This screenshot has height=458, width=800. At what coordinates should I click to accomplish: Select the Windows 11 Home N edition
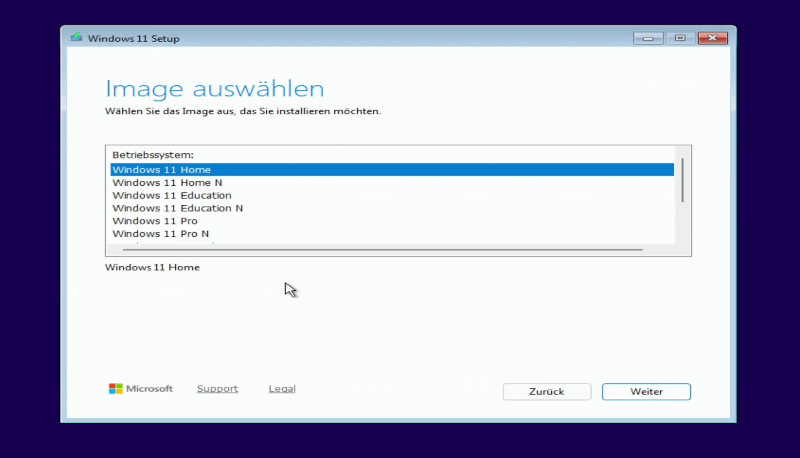[x=392, y=183]
